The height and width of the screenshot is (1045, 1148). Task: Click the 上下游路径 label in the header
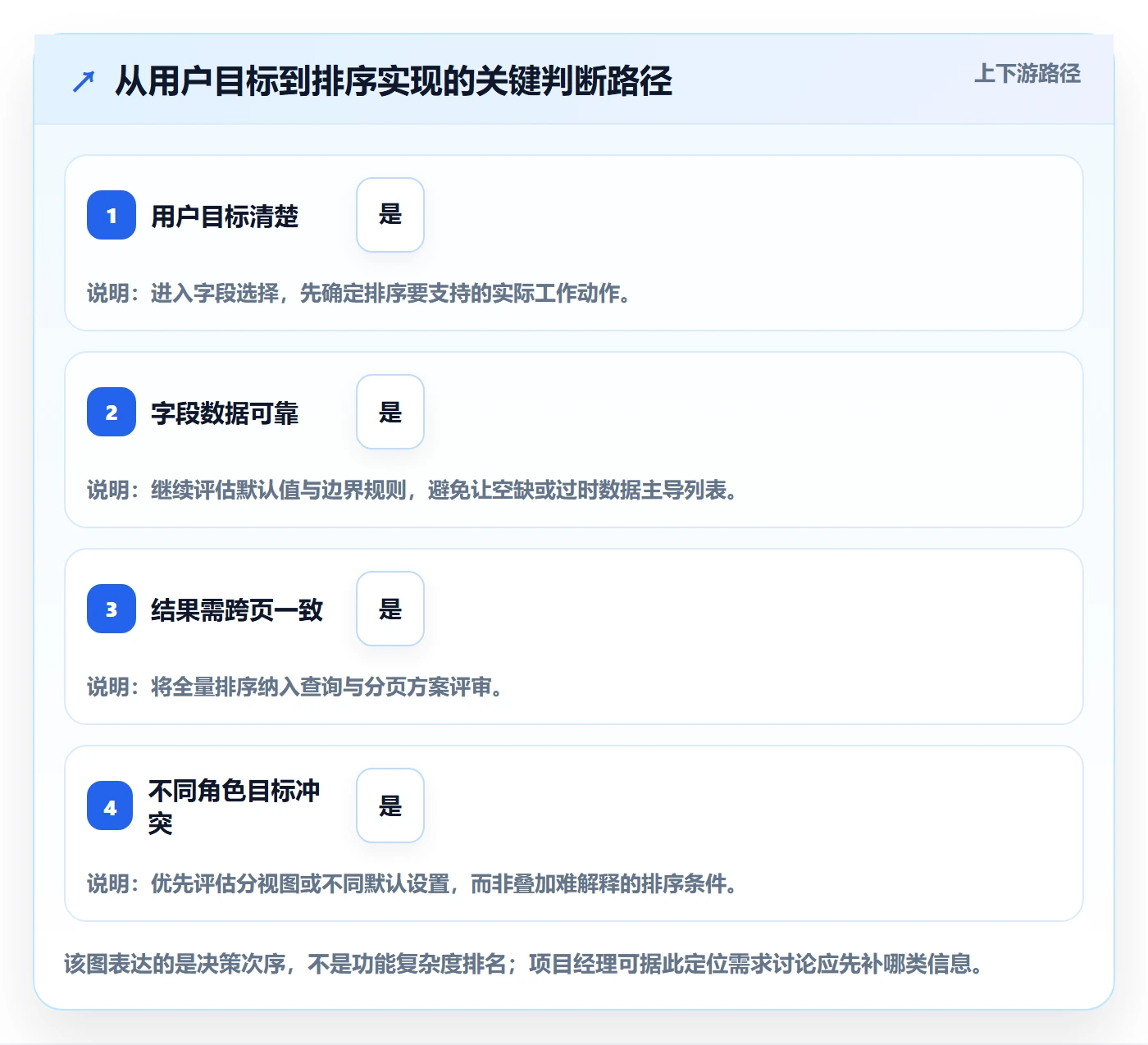coord(1027,73)
